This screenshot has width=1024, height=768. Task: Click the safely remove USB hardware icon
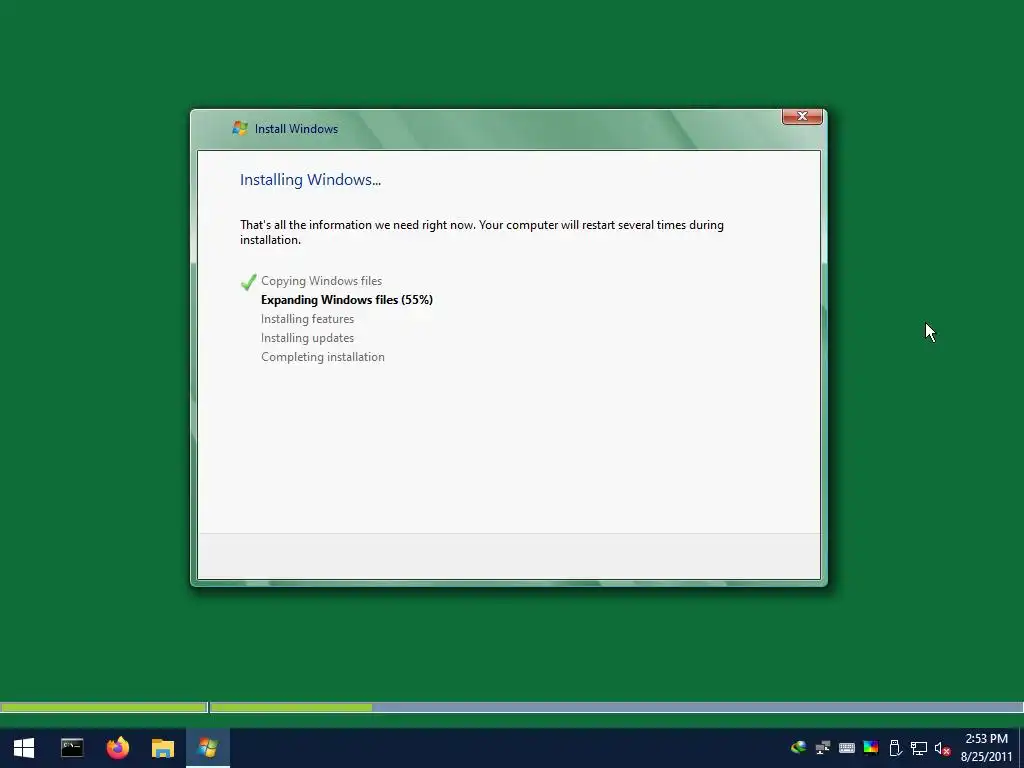[x=895, y=748]
